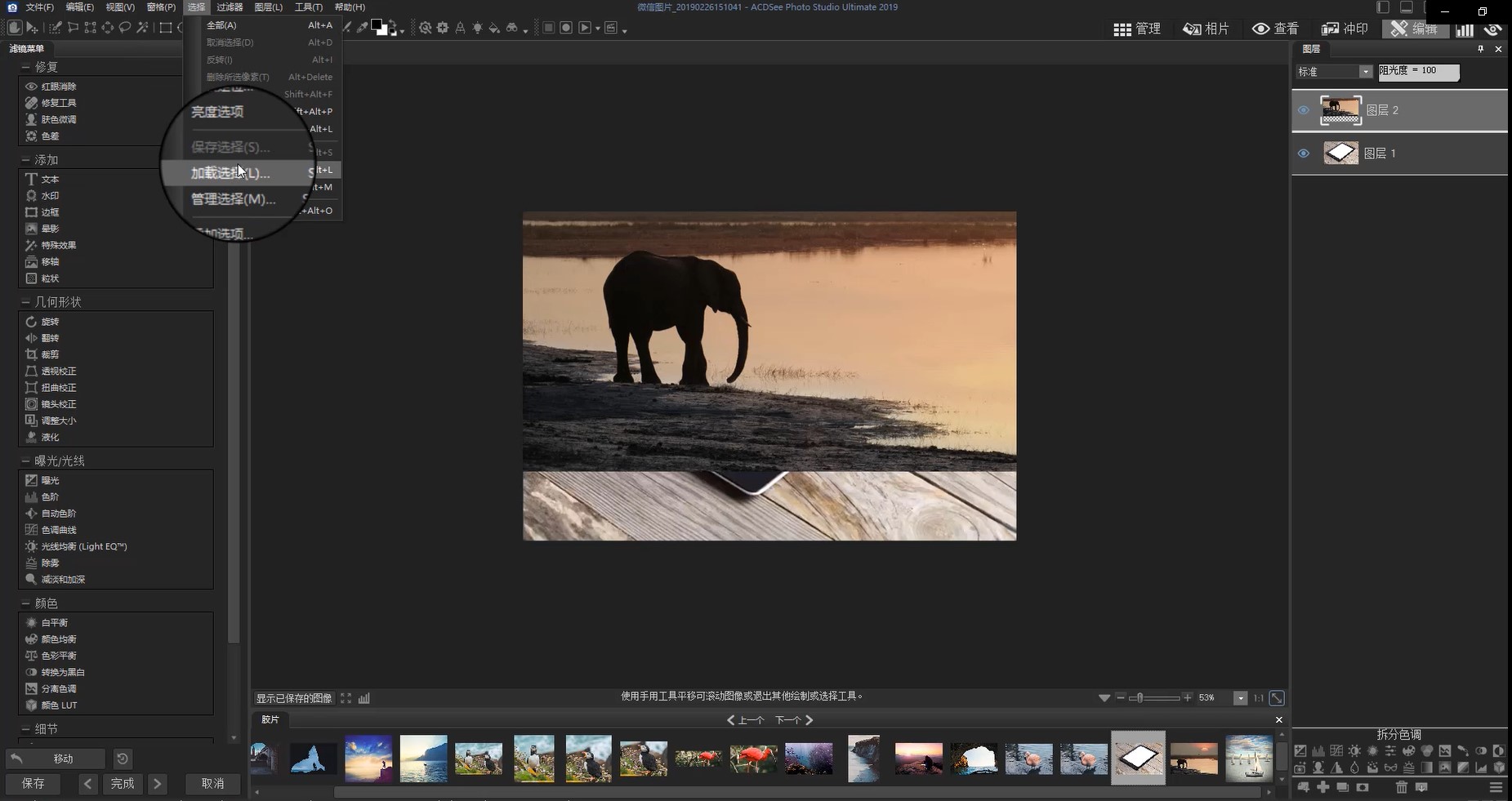
Task: Open the liquify tool (液化)
Action: (42, 437)
